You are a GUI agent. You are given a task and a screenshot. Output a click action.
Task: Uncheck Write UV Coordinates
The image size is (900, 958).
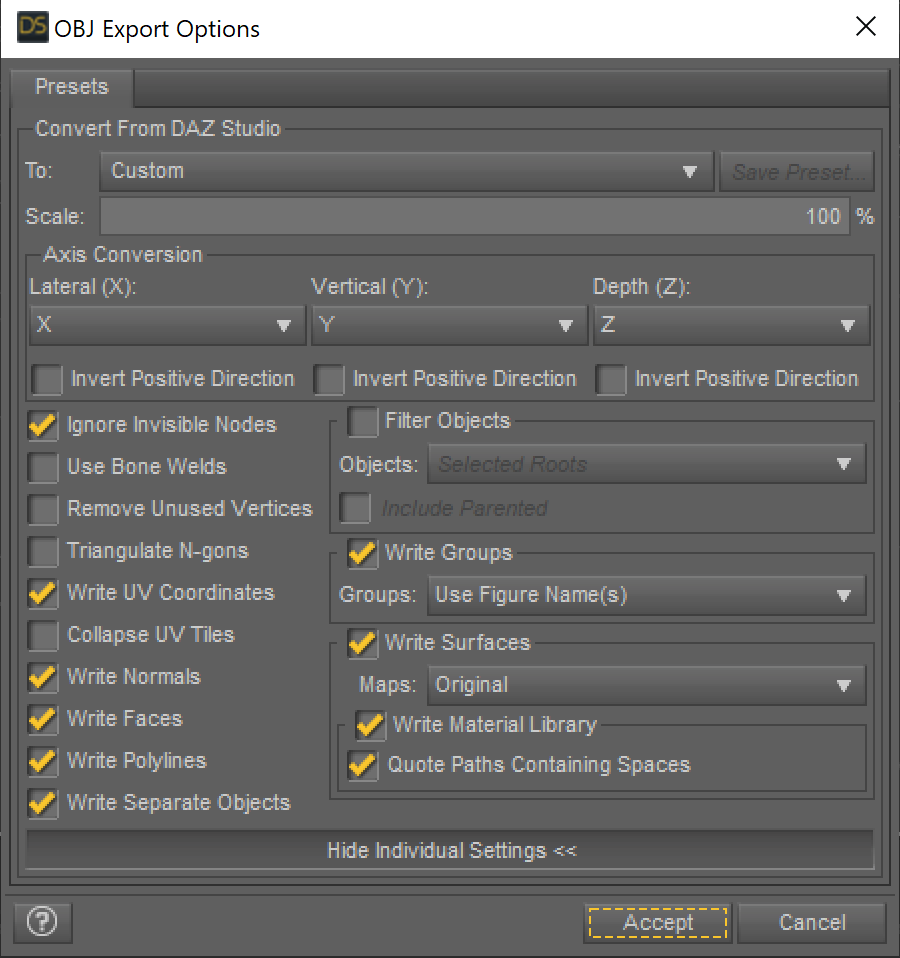point(43,593)
